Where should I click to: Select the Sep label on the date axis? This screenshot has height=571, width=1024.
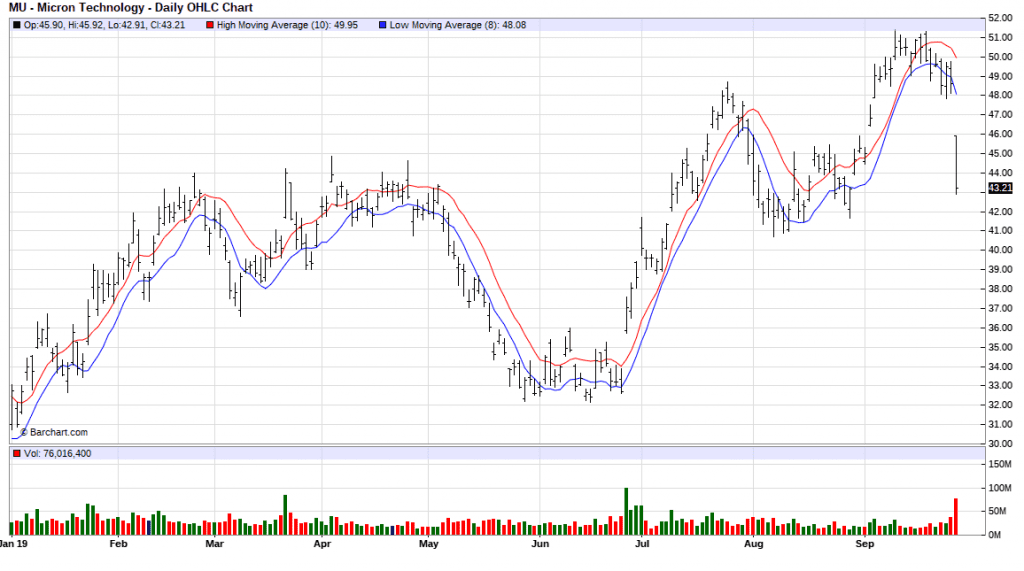point(865,546)
